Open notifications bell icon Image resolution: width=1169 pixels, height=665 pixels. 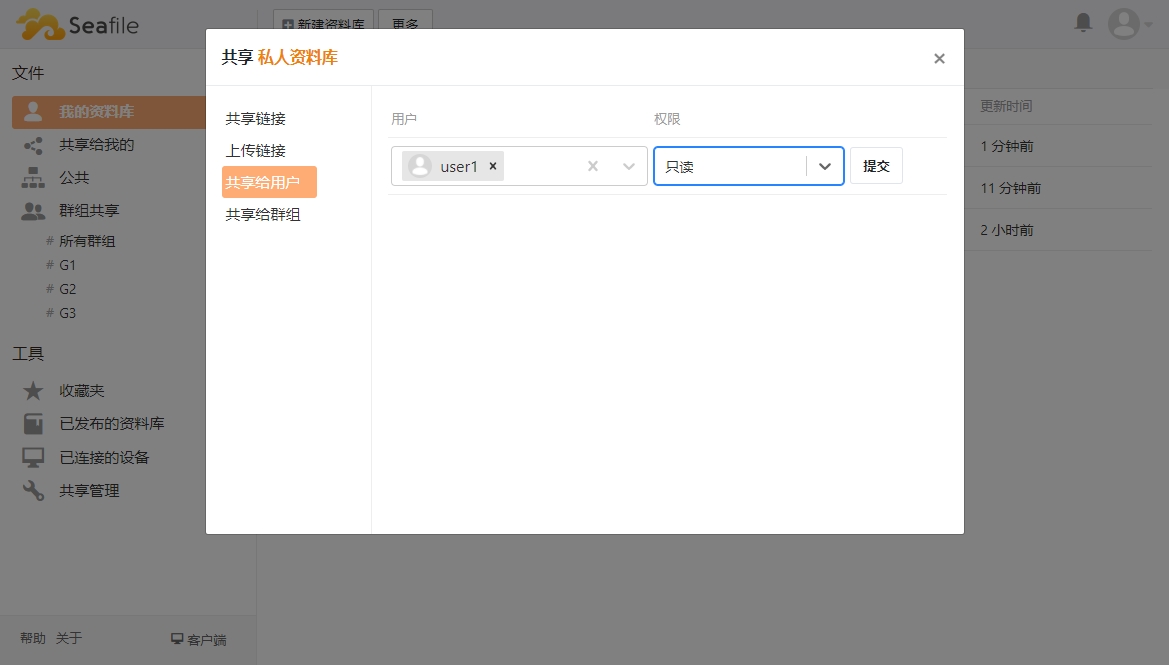pyautogui.click(x=1083, y=22)
